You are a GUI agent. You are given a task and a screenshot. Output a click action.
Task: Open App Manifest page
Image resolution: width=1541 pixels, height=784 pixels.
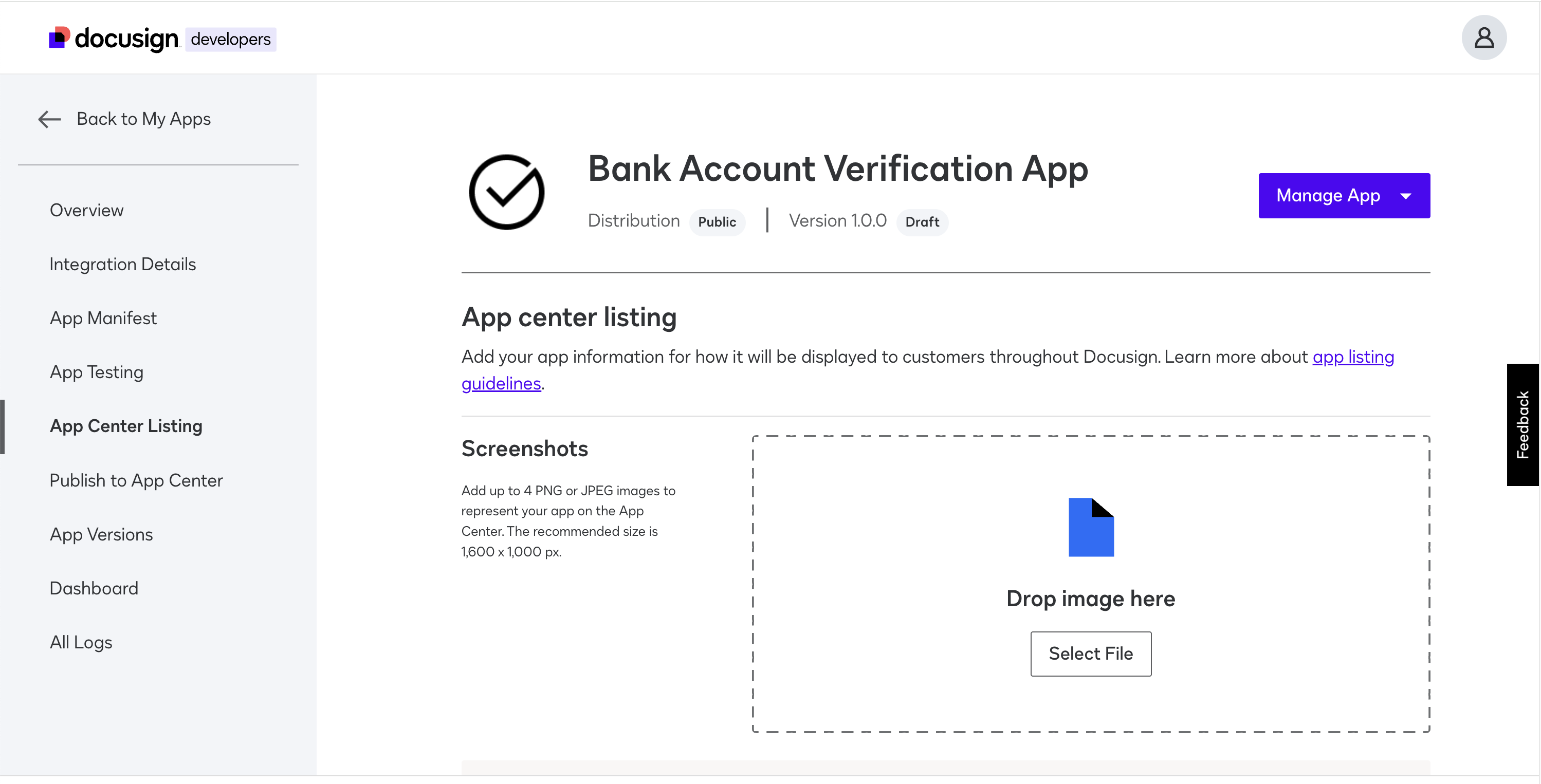(103, 318)
